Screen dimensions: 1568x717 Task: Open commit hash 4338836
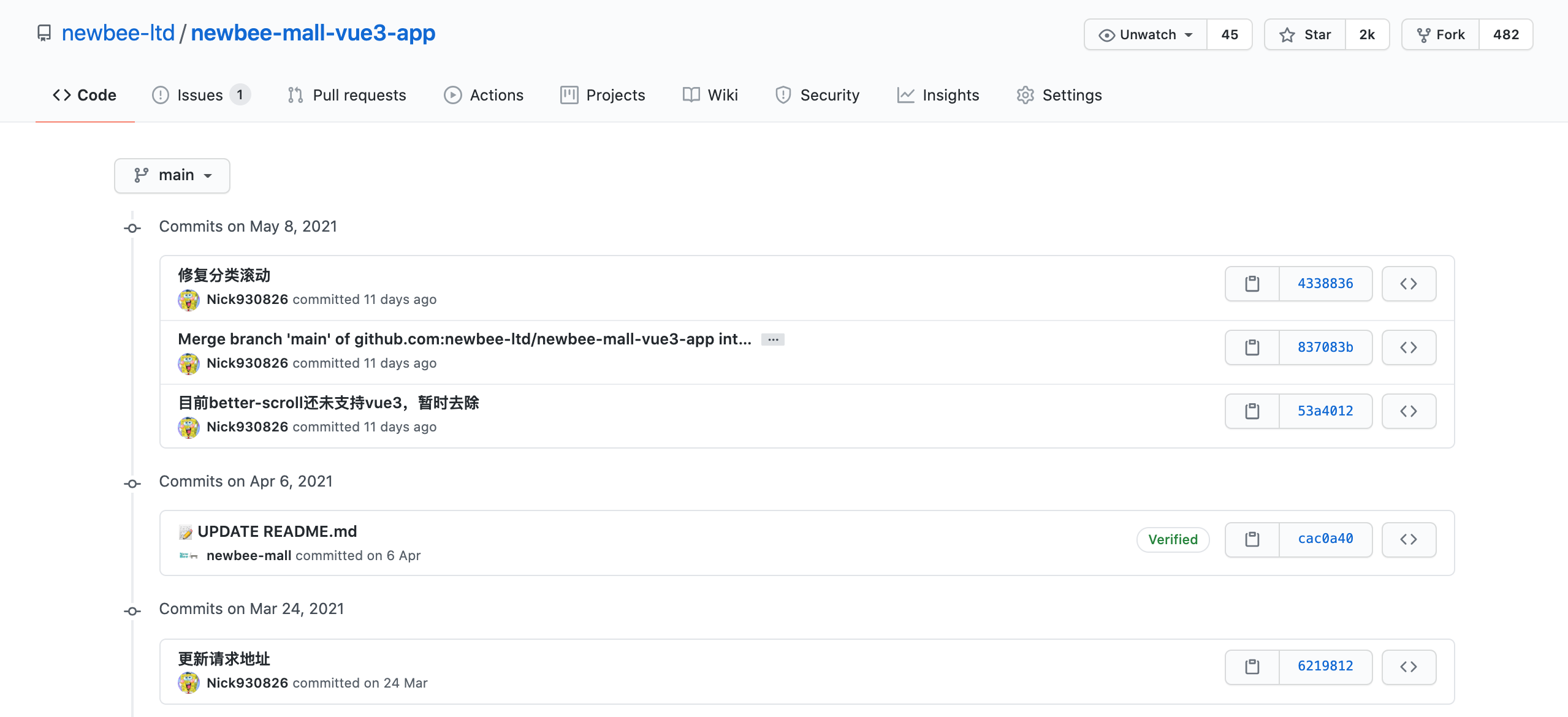pyautogui.click(x=1325, y=284)
